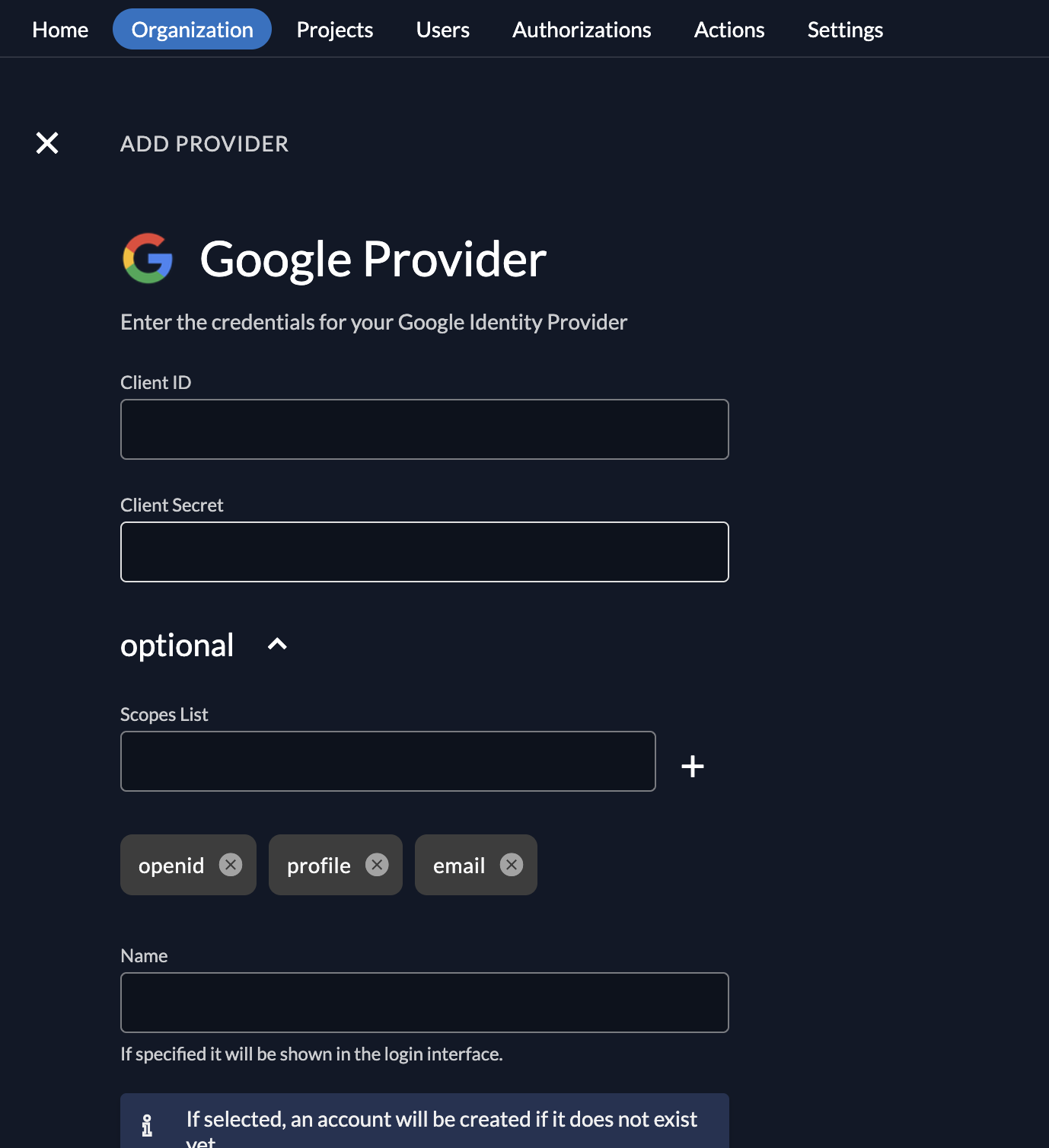Click the Name field label
The image size is (1049, 1148).
[x=144, y=955]
